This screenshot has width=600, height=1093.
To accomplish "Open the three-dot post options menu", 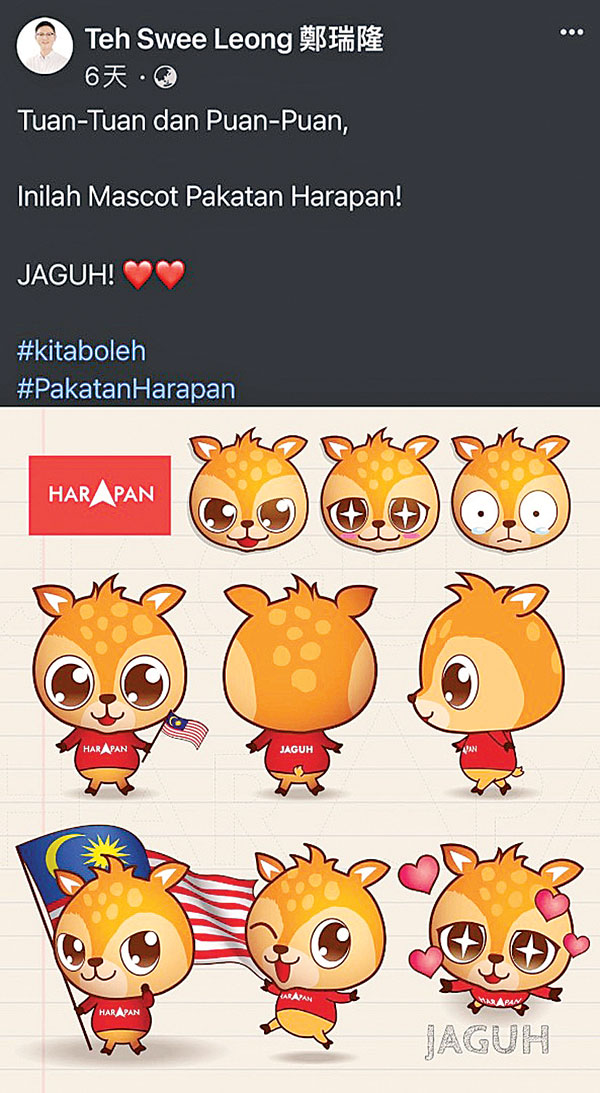I will point(571,33).
